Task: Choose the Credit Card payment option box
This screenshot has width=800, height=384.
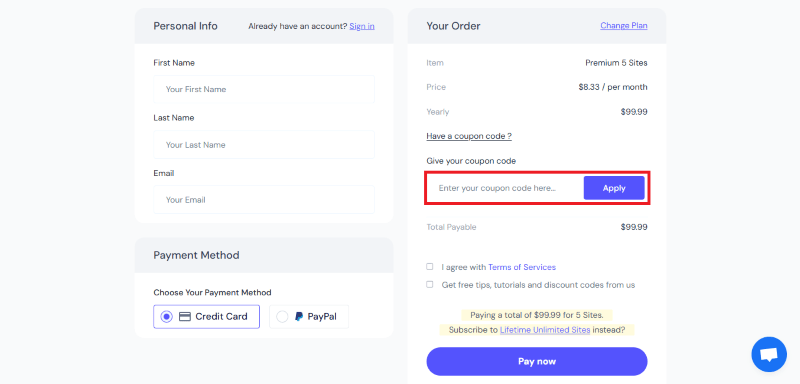Action: (206, 317)
